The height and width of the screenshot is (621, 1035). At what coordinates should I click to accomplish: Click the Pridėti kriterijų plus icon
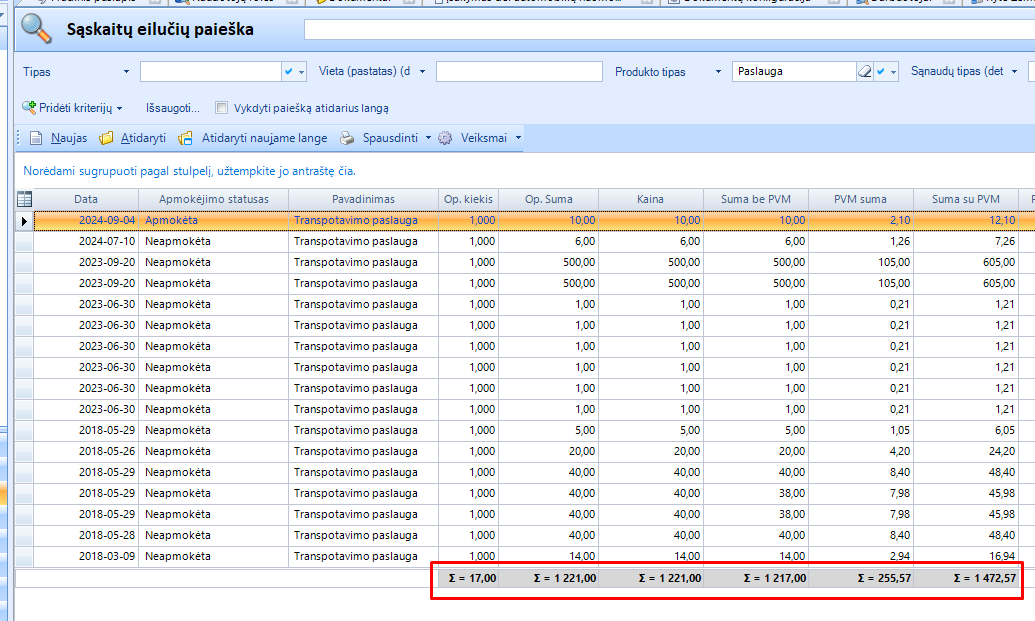click(x=29, y=108)
